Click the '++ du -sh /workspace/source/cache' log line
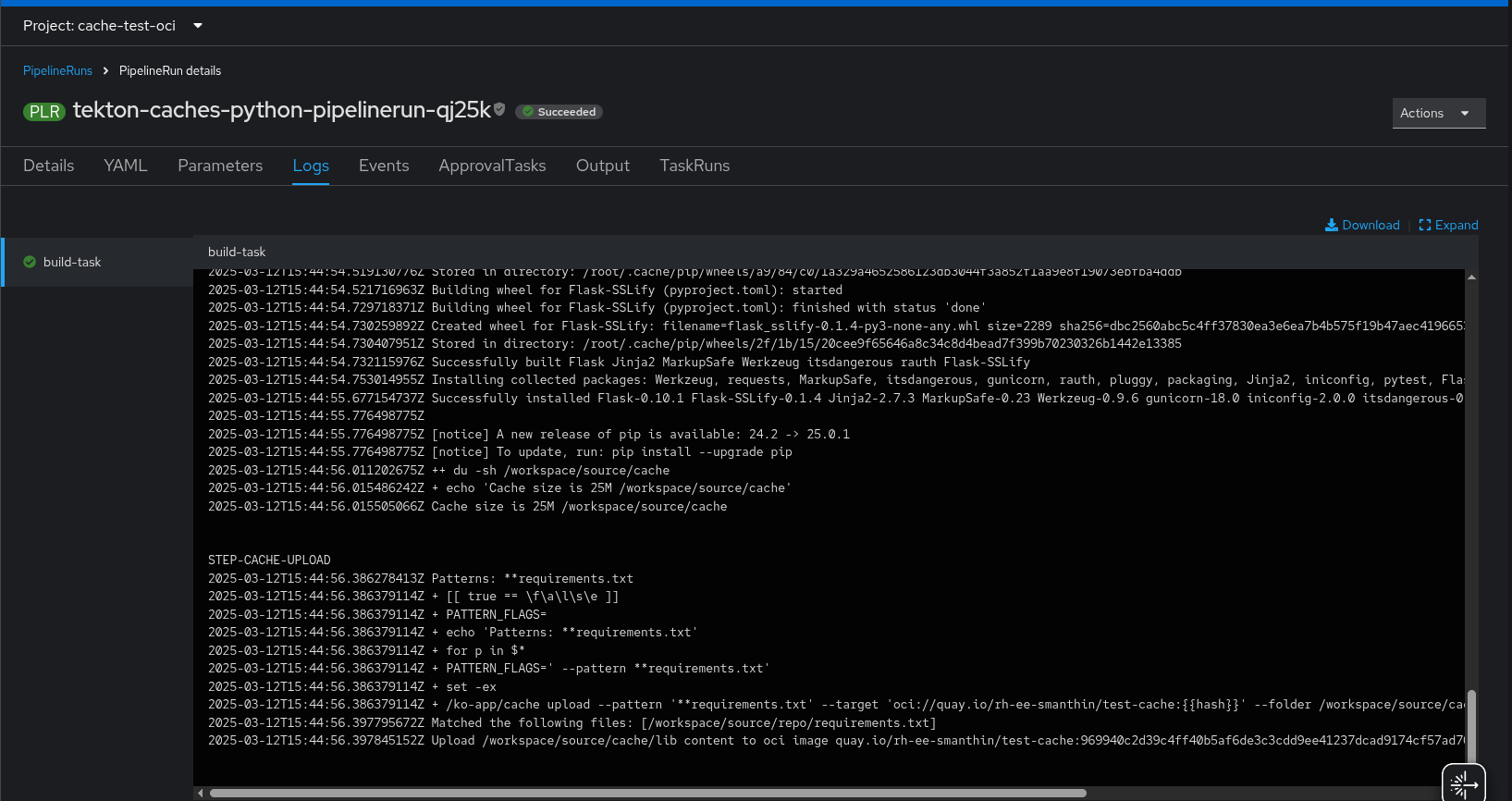1512x801 pixels. coord(438,471)
